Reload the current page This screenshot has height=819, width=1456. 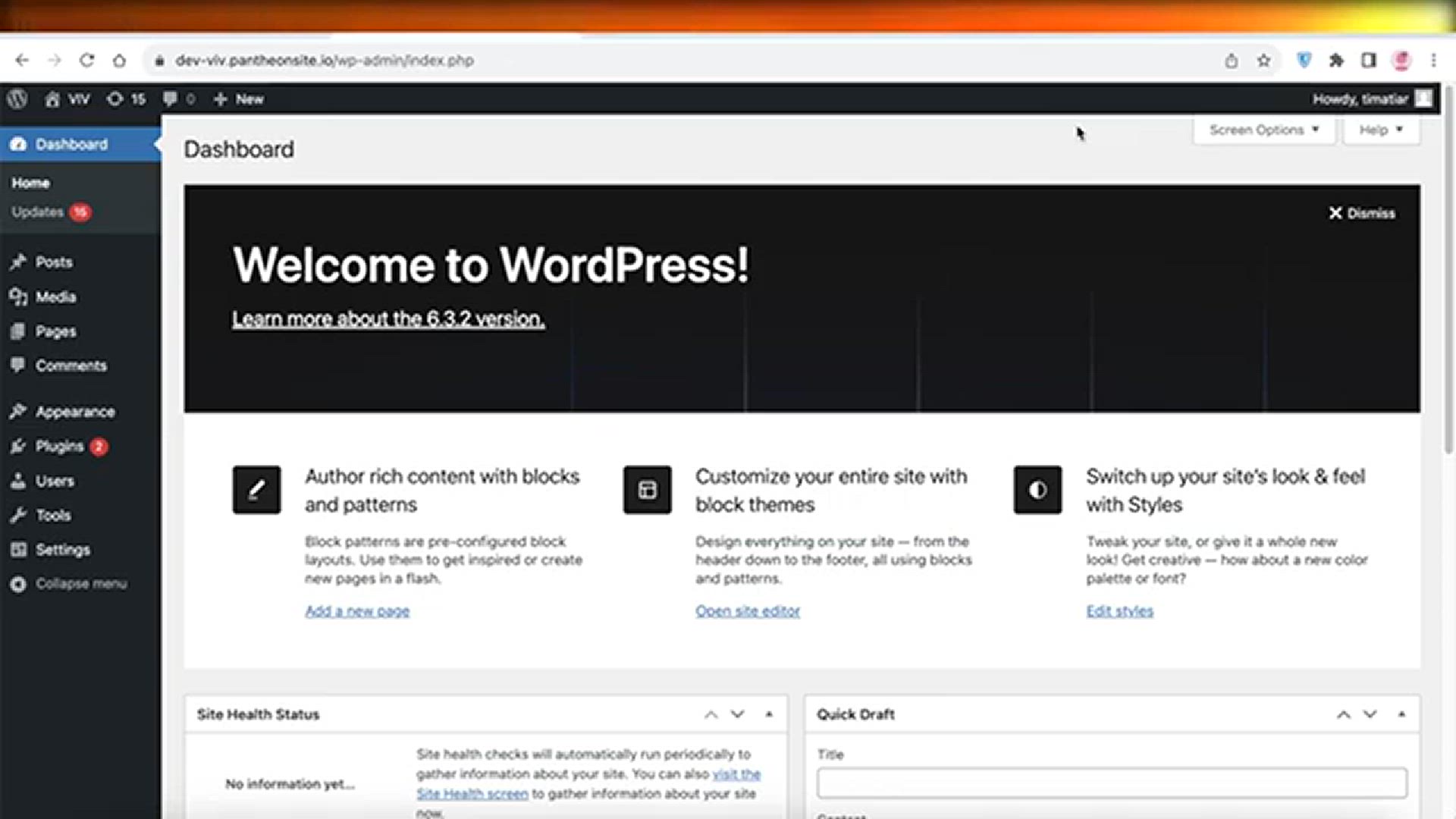[86, 60]
